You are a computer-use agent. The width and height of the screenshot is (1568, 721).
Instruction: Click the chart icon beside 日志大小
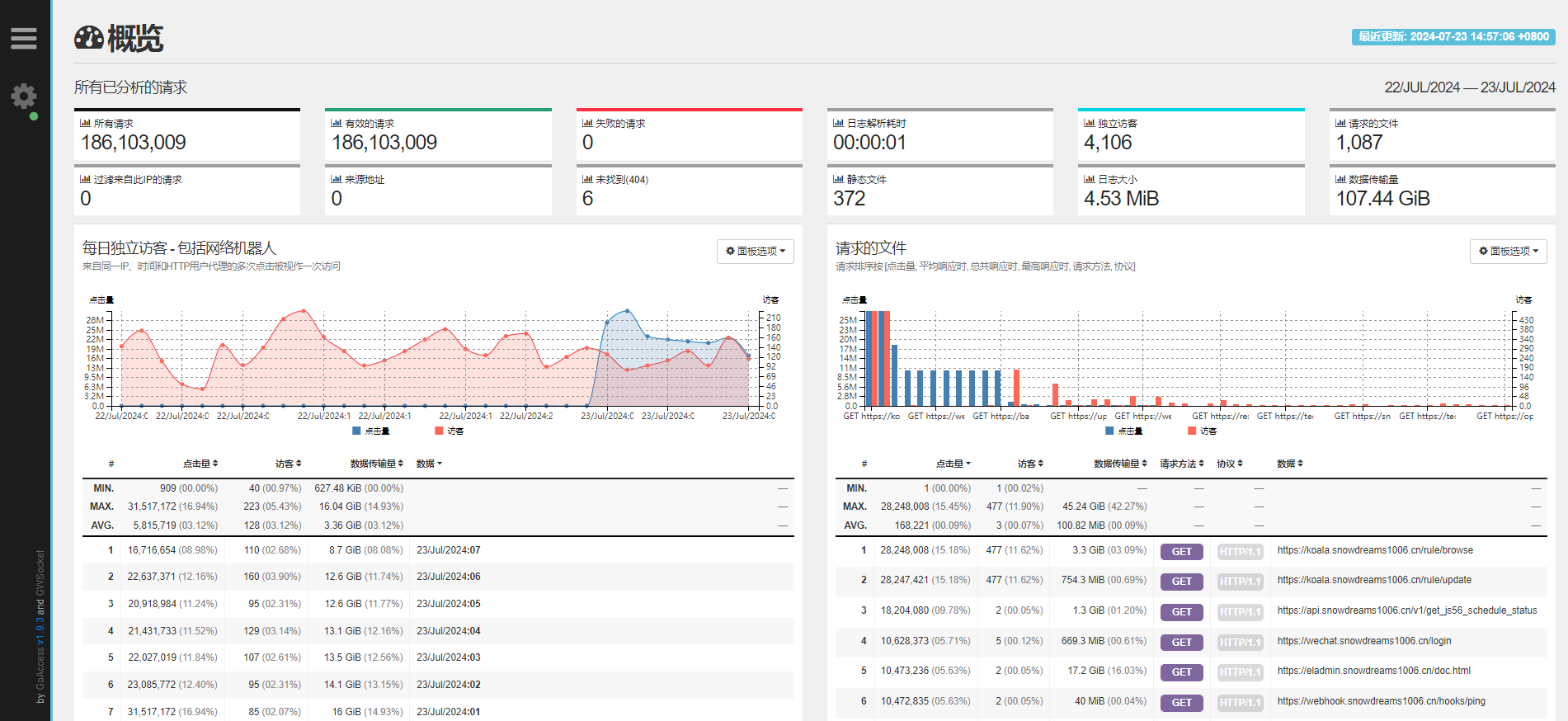pos(1089,179)
